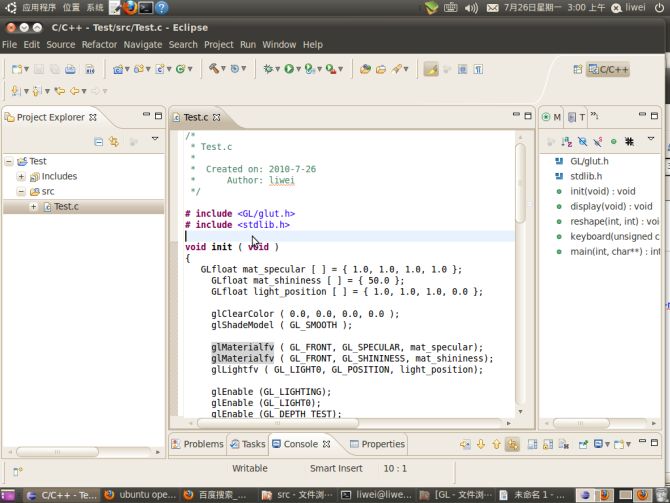Viewport: 670px width, 503px height.
Task: Open the Project menu
Action: [219, 44]
